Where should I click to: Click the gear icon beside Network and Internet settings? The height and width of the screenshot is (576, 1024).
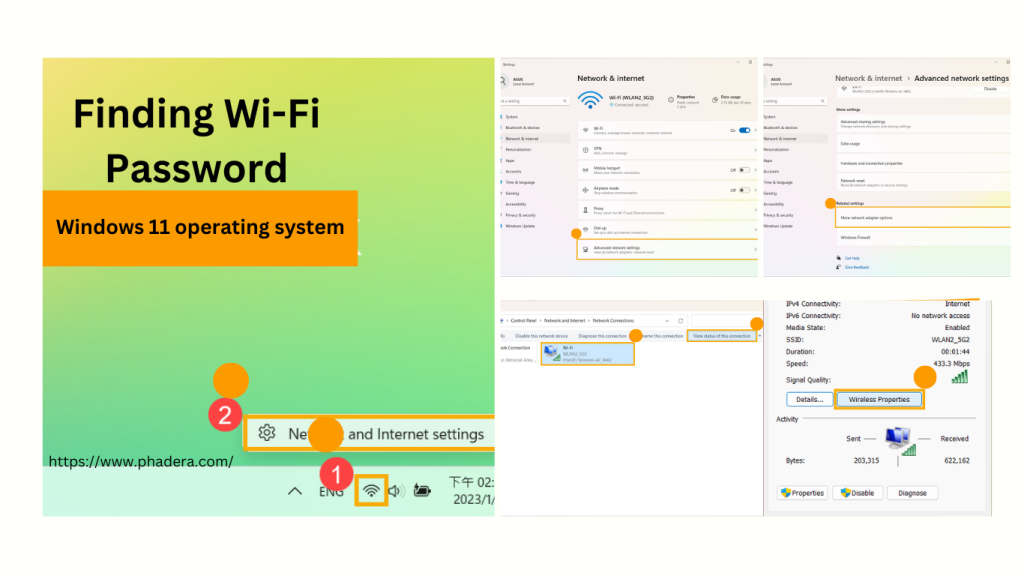click(x=266, y=433)
